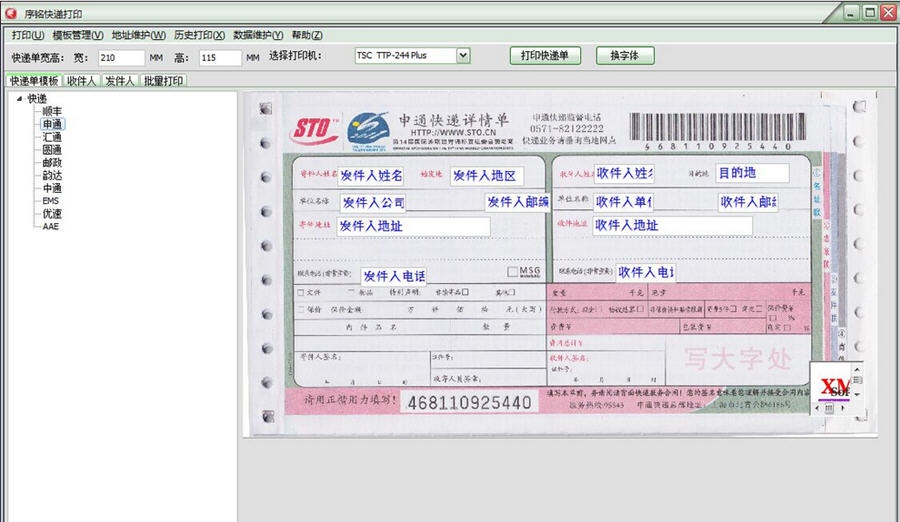Open the 数据维护(Y) menu

(258, 35)
